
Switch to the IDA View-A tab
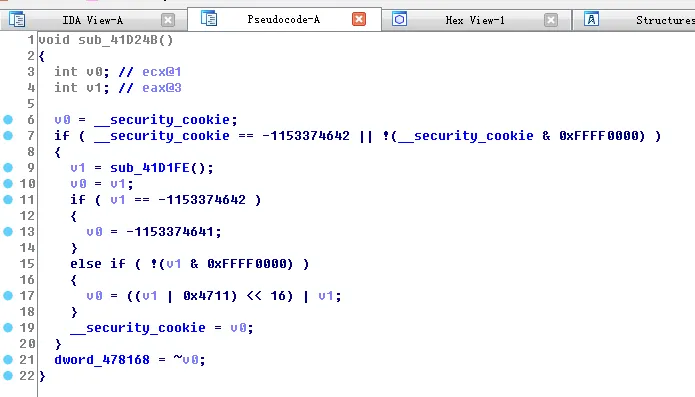tap(93, 20)
